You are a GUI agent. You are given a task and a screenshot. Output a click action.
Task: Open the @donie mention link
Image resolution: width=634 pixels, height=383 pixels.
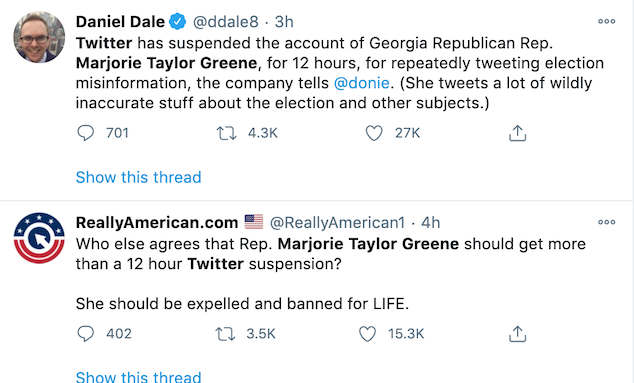[x=362, y=83]
